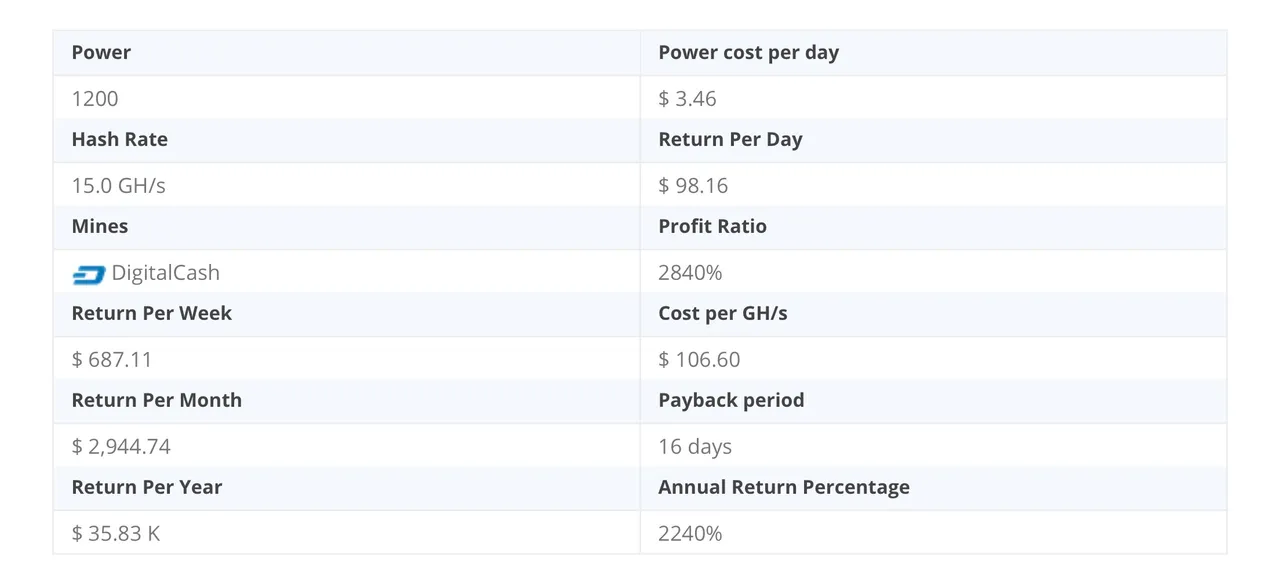Image resolution: width=1280 pixels, height=569 pixels.
Task: Select the $ 687.11 weekly return
Action: coord(112,360)
